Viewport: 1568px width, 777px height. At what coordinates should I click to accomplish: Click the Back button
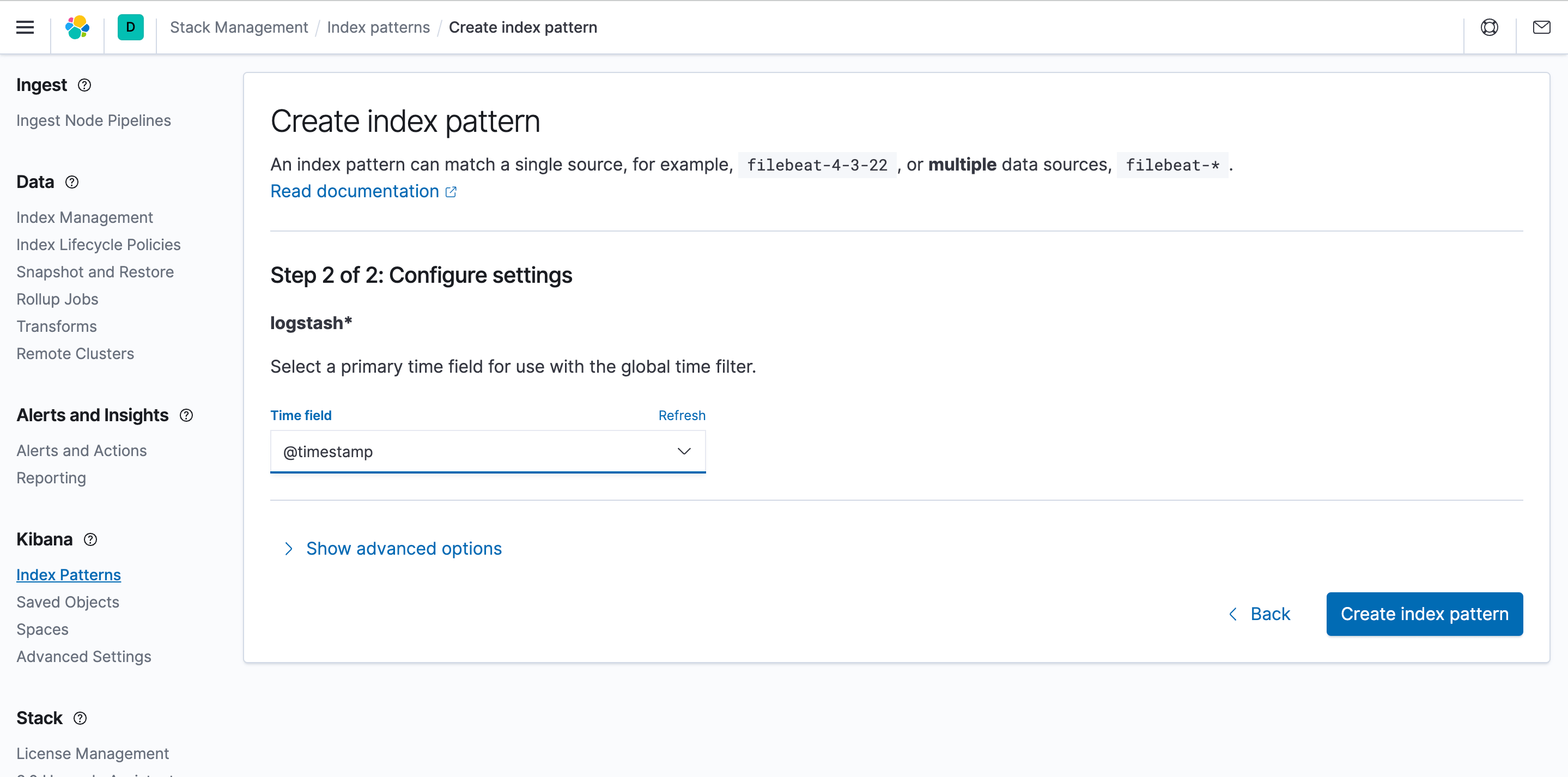(x=1260, y=614)
